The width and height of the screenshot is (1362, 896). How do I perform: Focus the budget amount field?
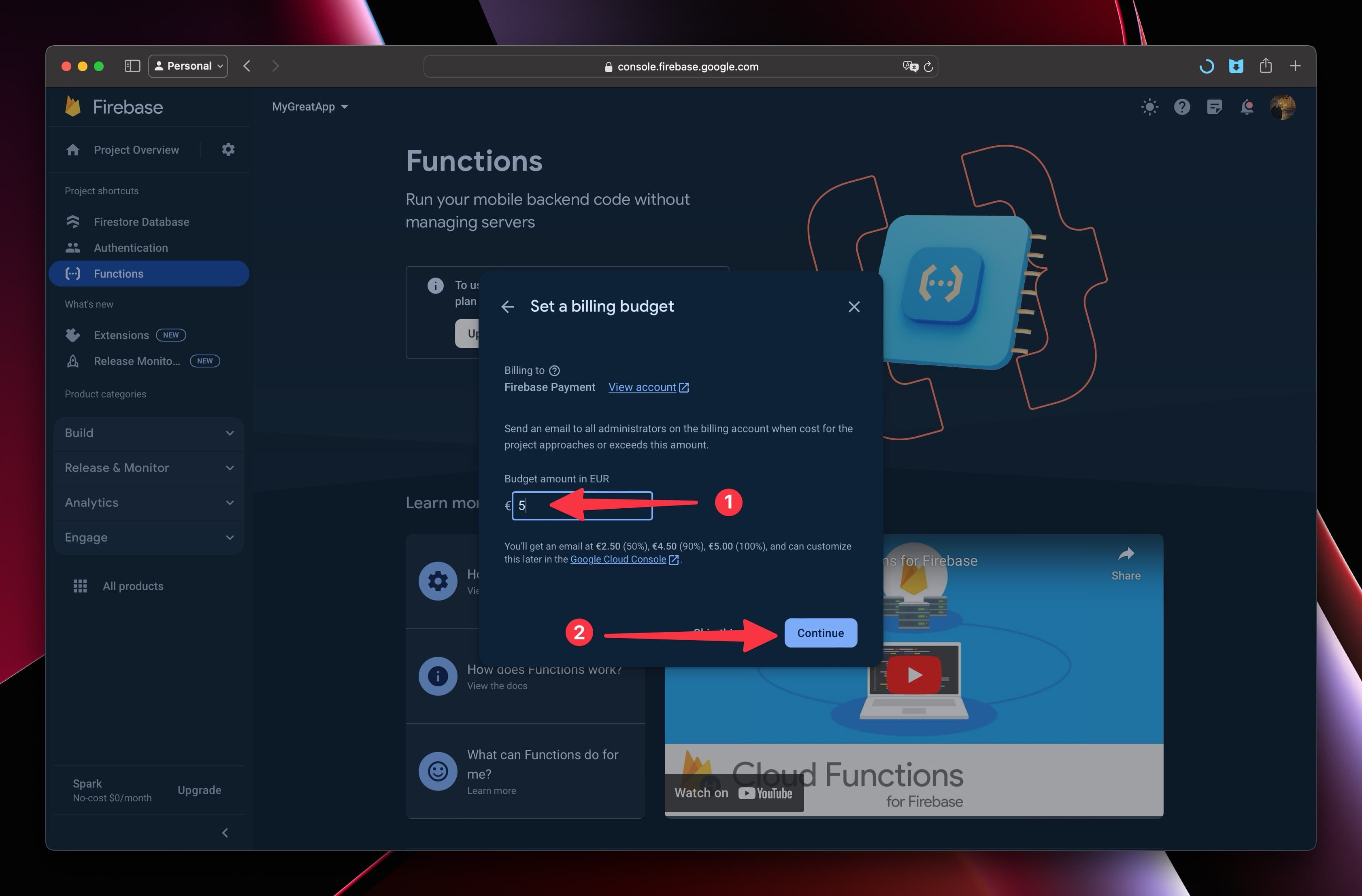tap(582, 505)
